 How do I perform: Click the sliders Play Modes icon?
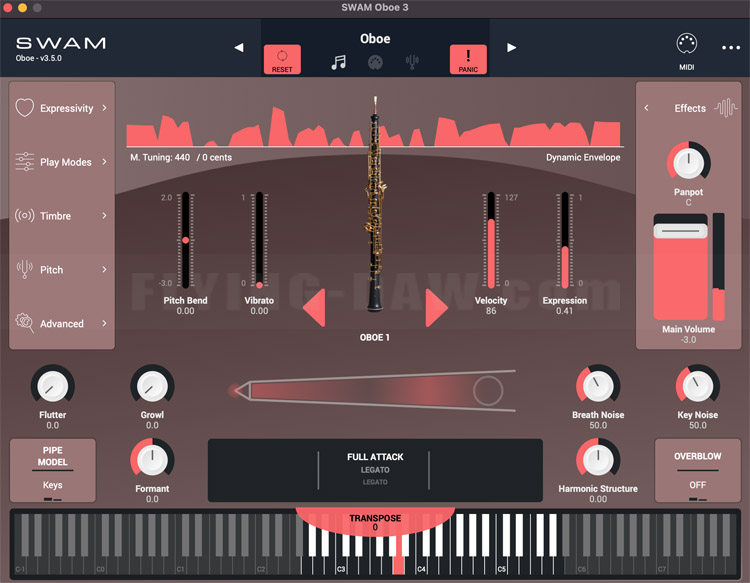pyautogui.click(x=24, y=162)
